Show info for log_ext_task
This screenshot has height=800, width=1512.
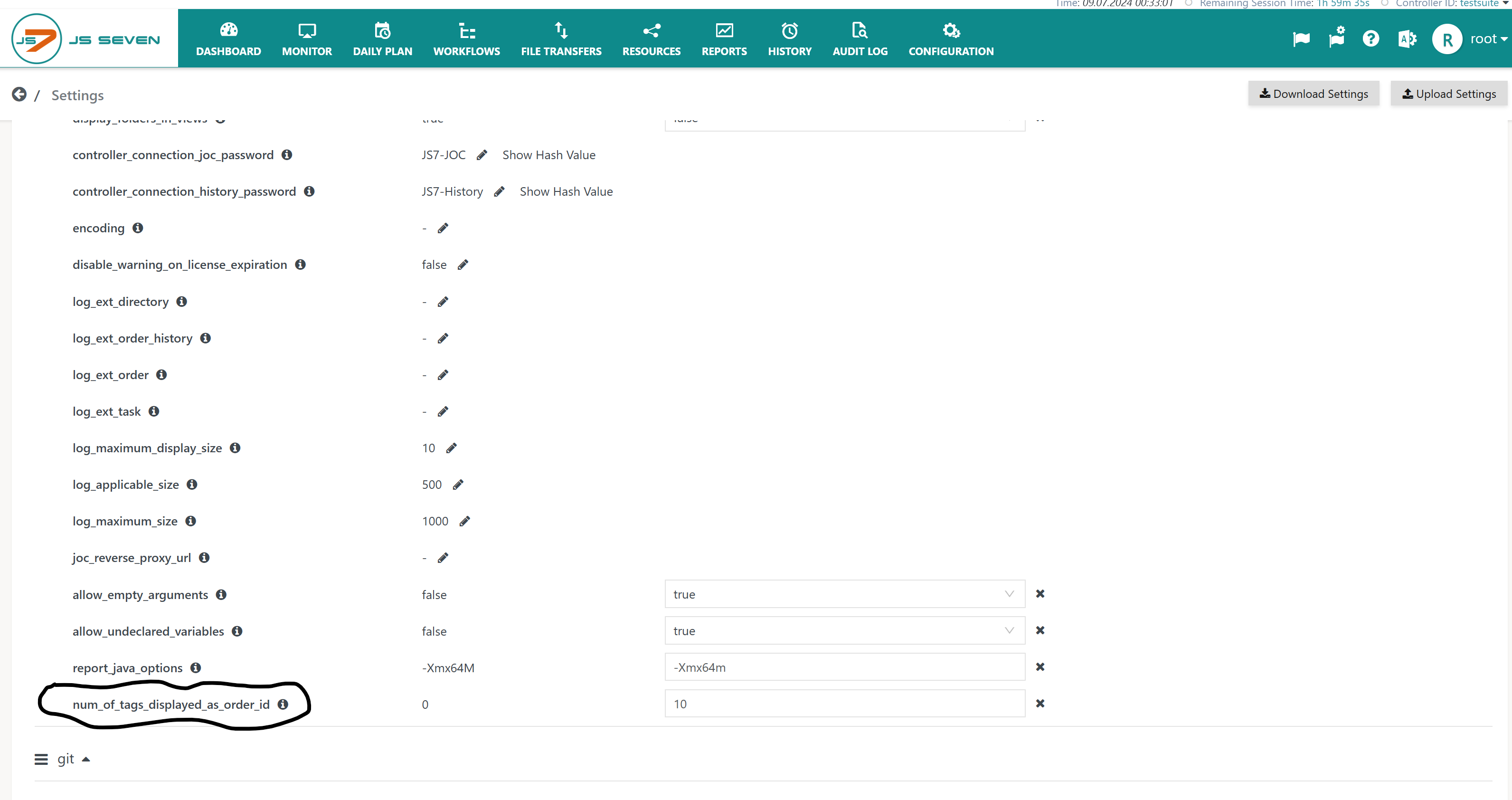(x=153, y=411)
